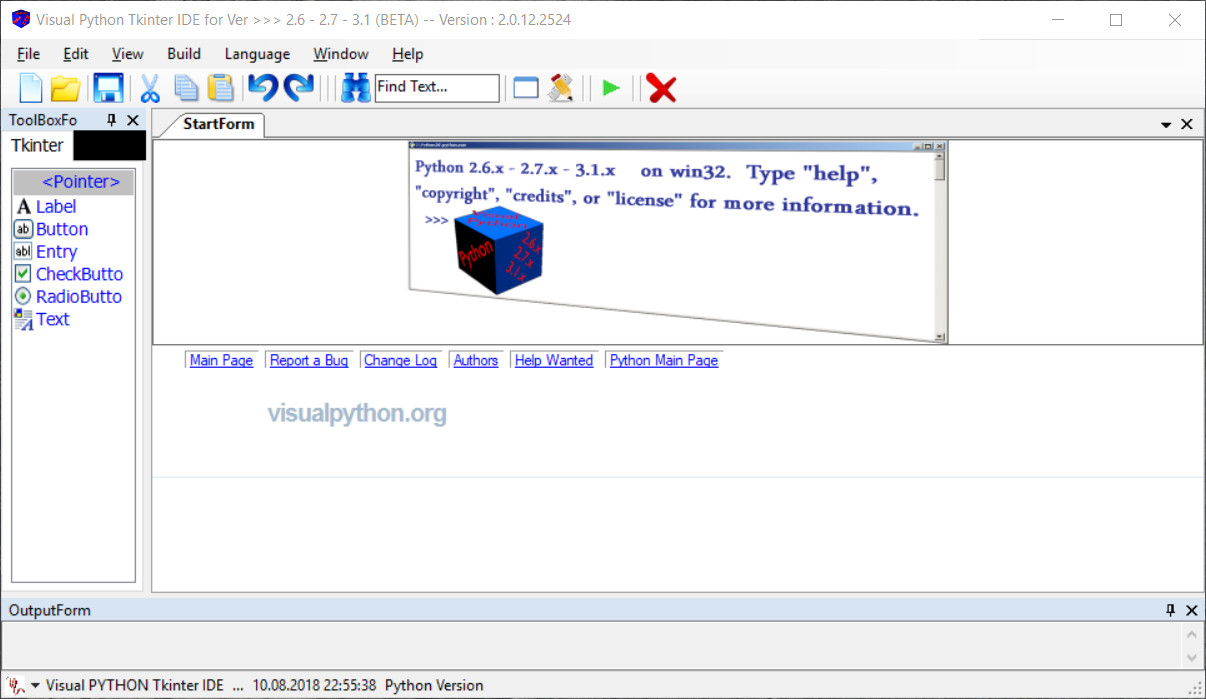The image size is (1206, 699).
Task: Click the status bar date and time
Action: click(314, 685)
